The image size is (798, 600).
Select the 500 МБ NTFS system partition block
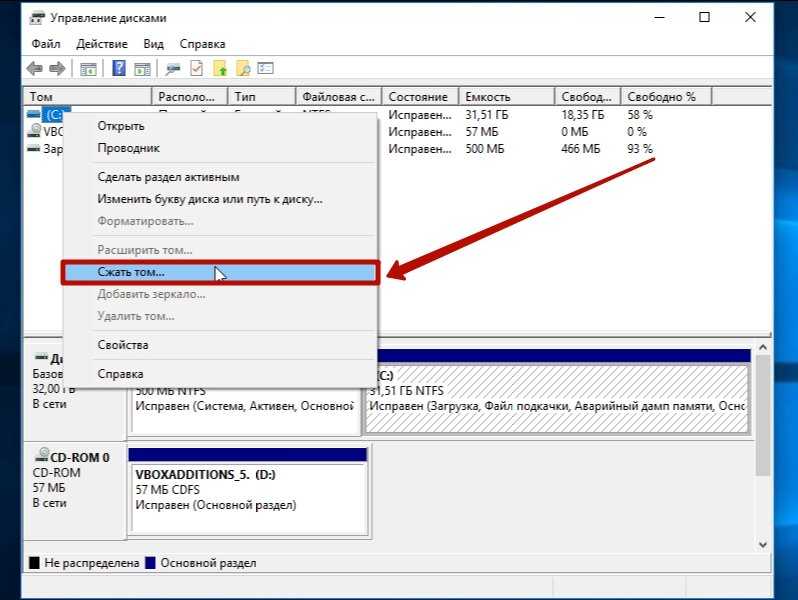tap(245, 412)
